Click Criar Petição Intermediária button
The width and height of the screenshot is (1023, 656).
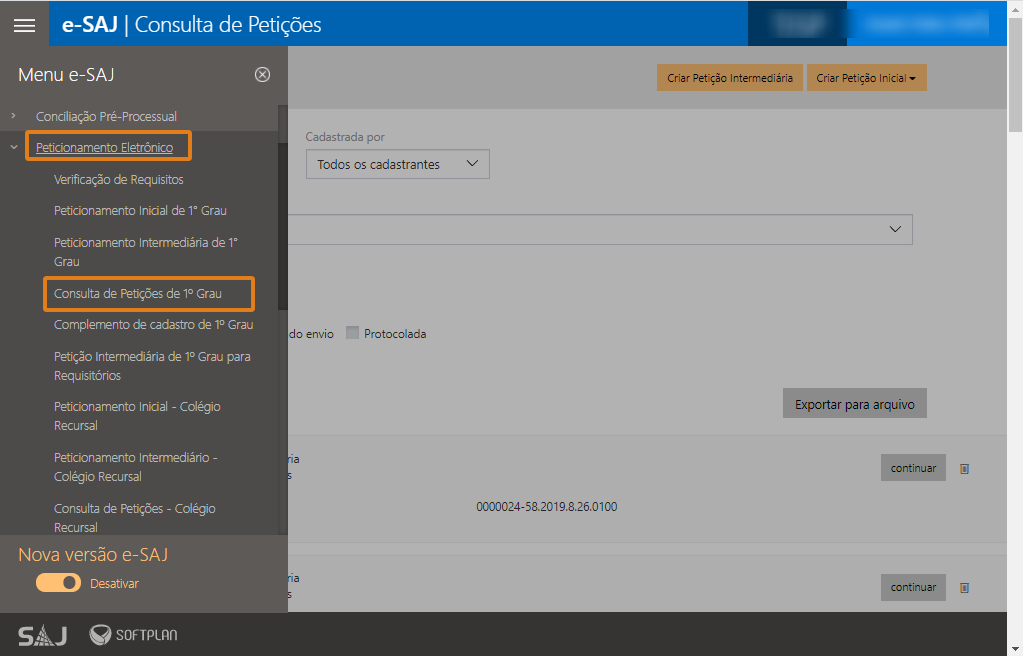click(729, 78)
